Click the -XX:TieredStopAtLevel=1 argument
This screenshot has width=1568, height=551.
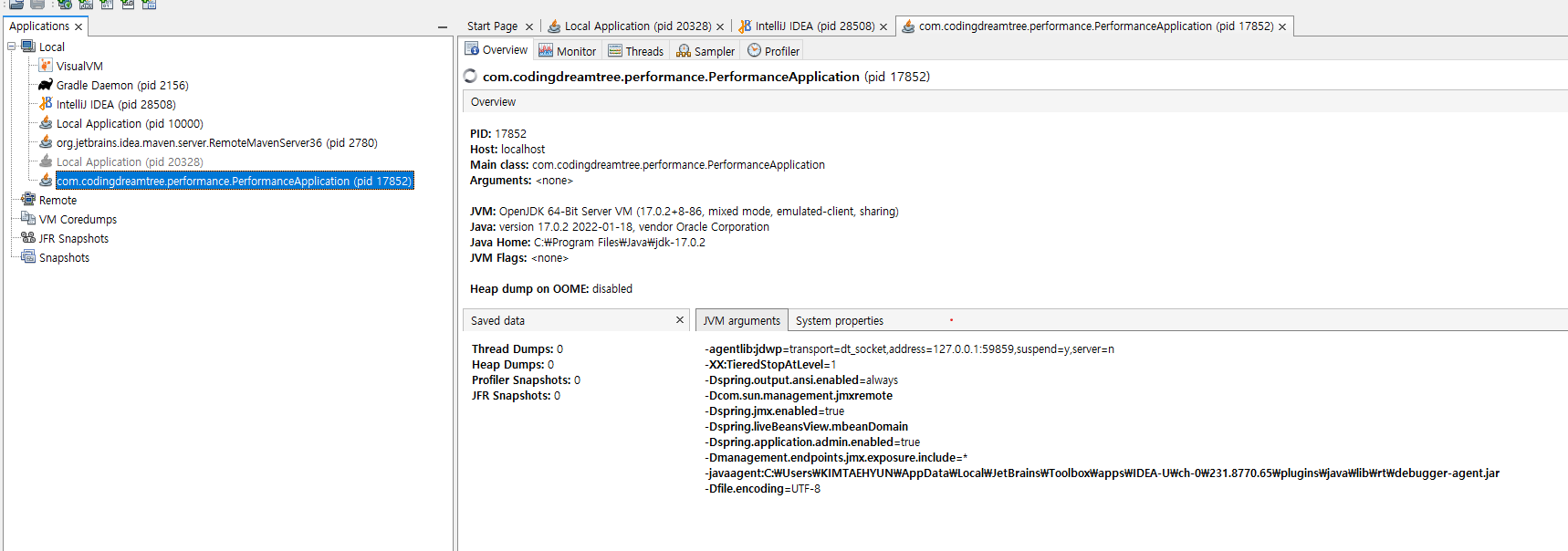[770, 364]
